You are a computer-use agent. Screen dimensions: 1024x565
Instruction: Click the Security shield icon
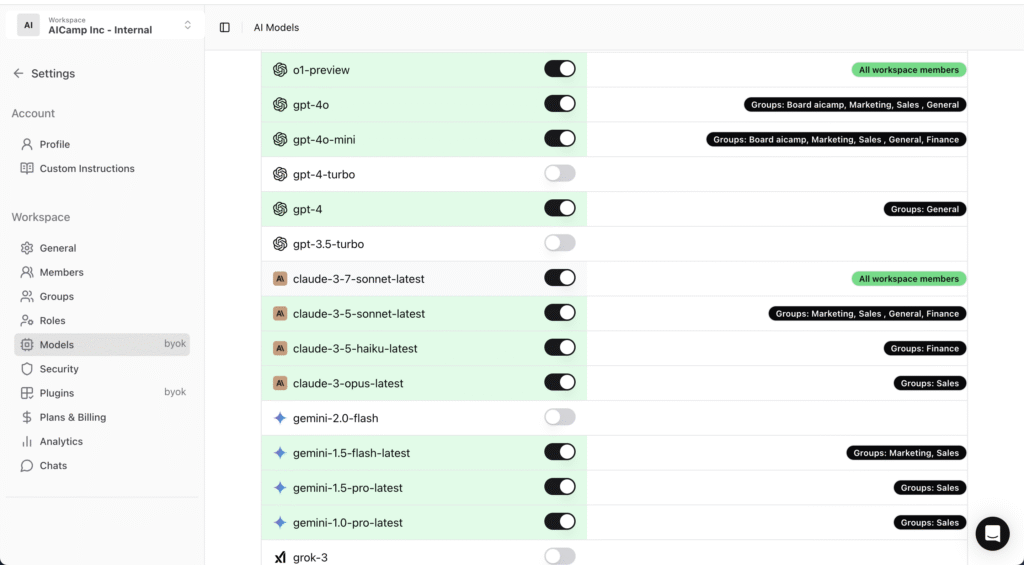[x=27, y=368]
